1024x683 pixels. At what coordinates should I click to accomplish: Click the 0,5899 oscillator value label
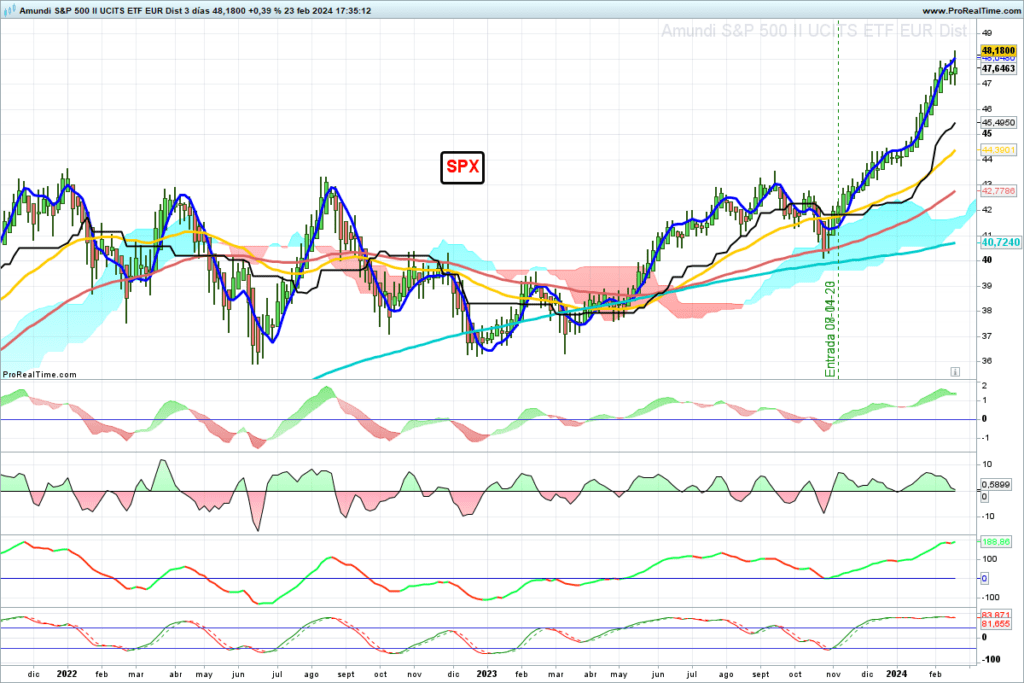pyautogui.click(x=996, y=484)
